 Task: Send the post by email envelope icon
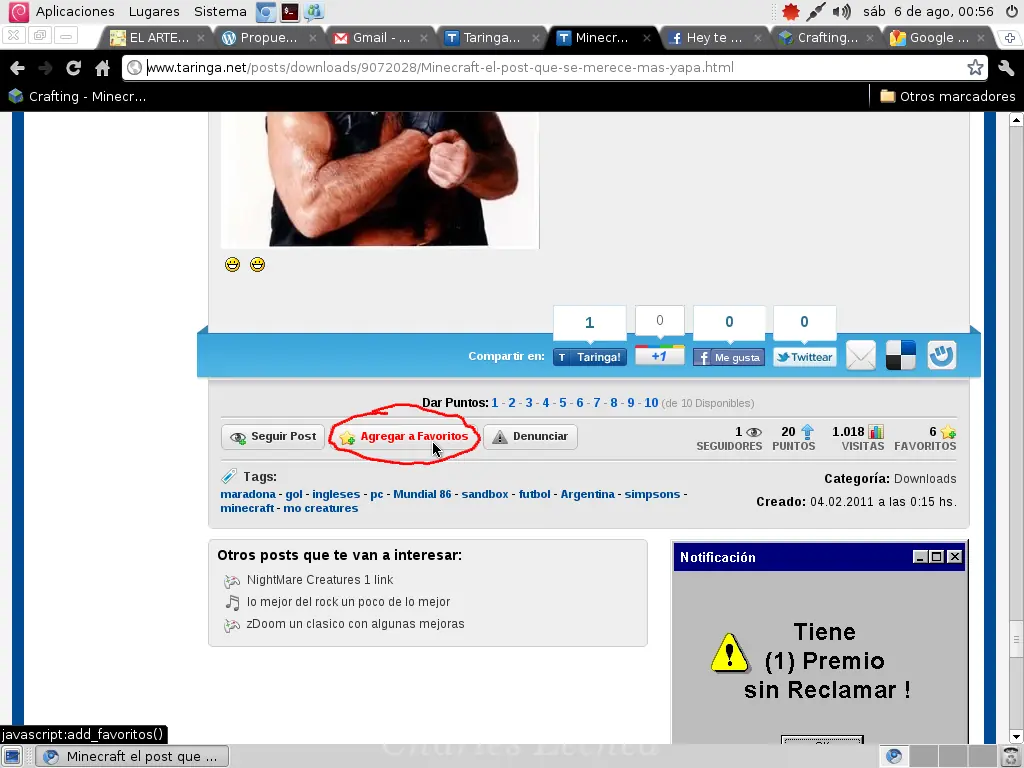coord(861,356)
